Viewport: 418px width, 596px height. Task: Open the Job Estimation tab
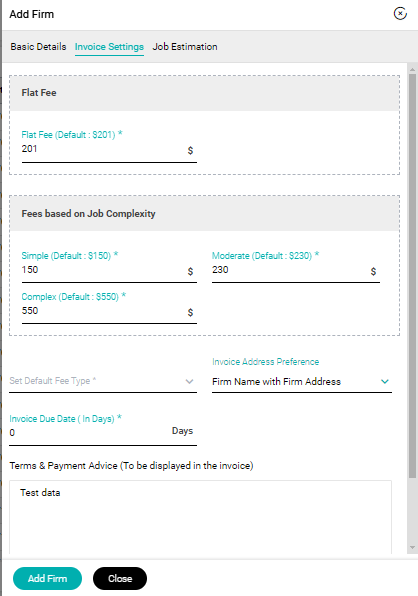(185, 47)
